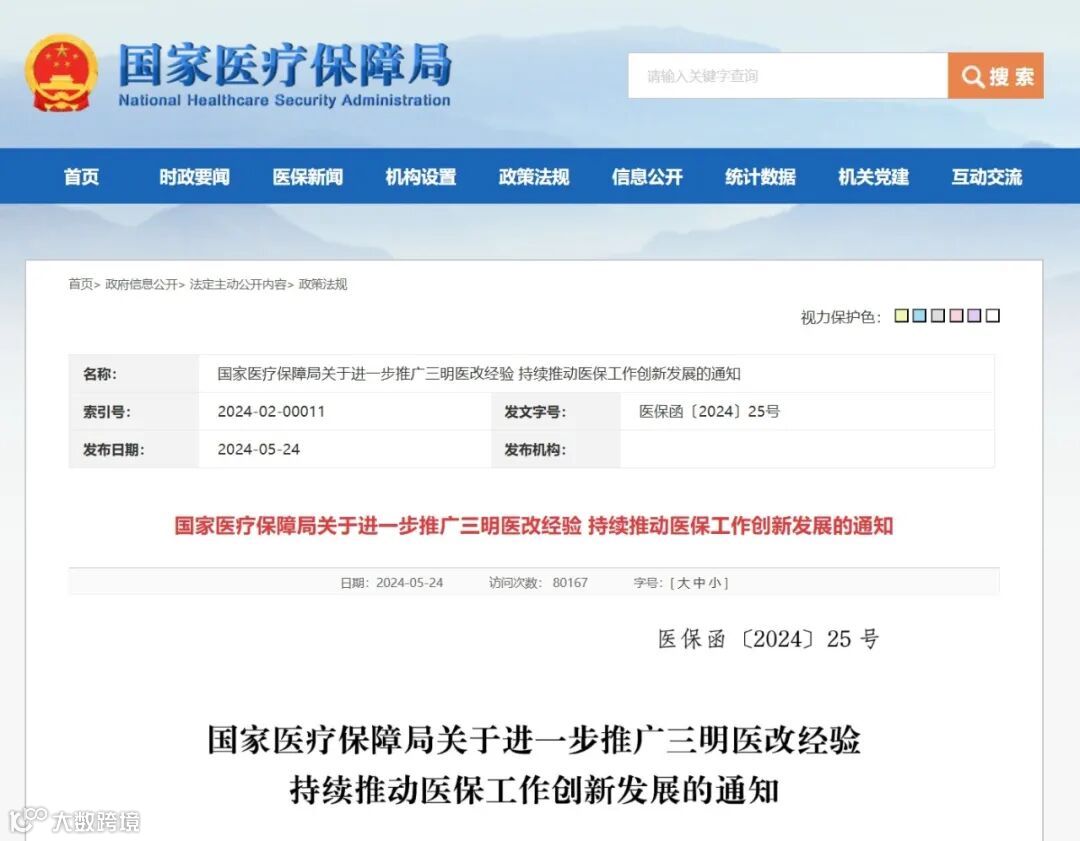This screenshot has height=841, width=1080.
Task: Click the publish date 2024-05-24 in table
Action: [x=259, y=449]
